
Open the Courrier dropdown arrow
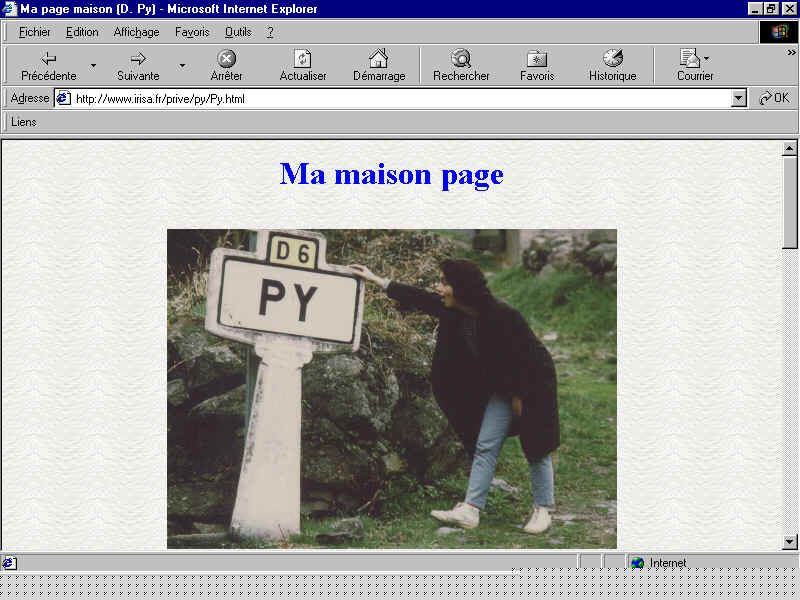[x=706, y=58]
